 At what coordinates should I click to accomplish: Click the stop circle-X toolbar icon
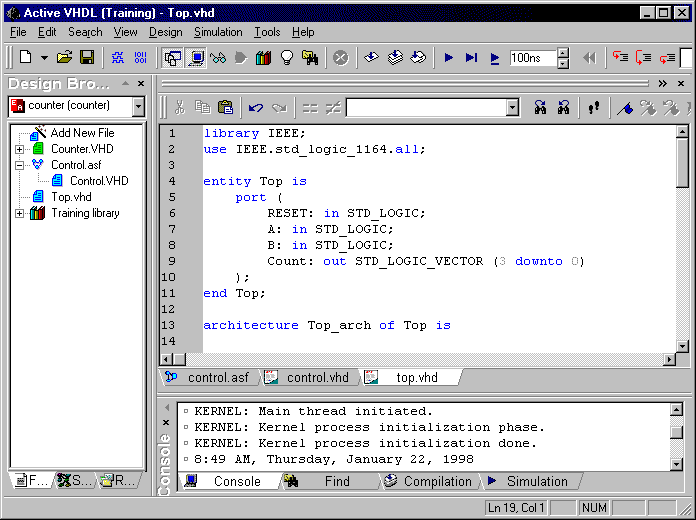[x=340, y=58]
